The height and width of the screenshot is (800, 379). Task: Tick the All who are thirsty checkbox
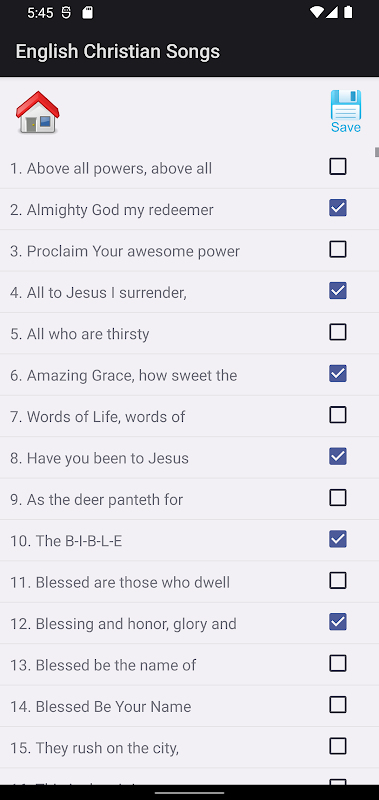[x=338, y=332]
